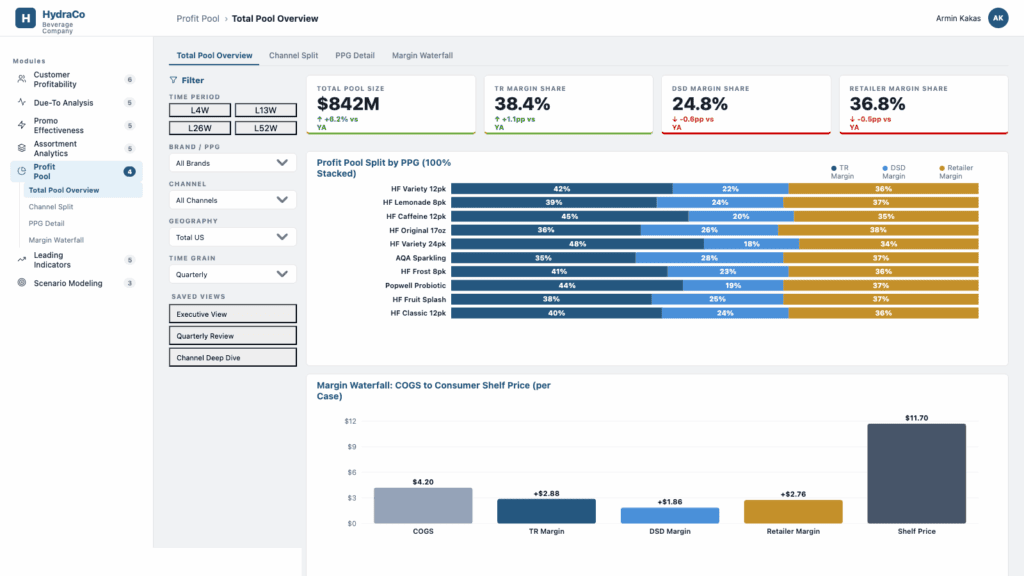Open Leading Indicators in the sidebar

pos(76,260)
